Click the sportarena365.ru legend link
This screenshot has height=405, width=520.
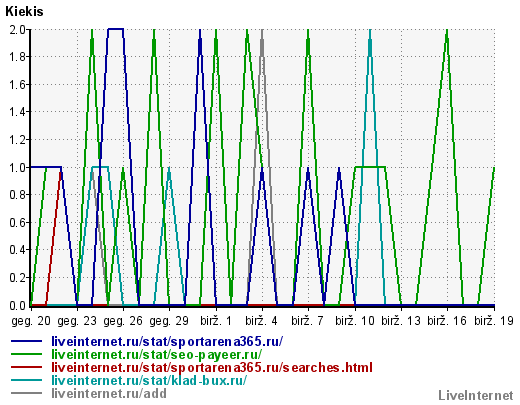pyautogui.click(x=167, y=341)
